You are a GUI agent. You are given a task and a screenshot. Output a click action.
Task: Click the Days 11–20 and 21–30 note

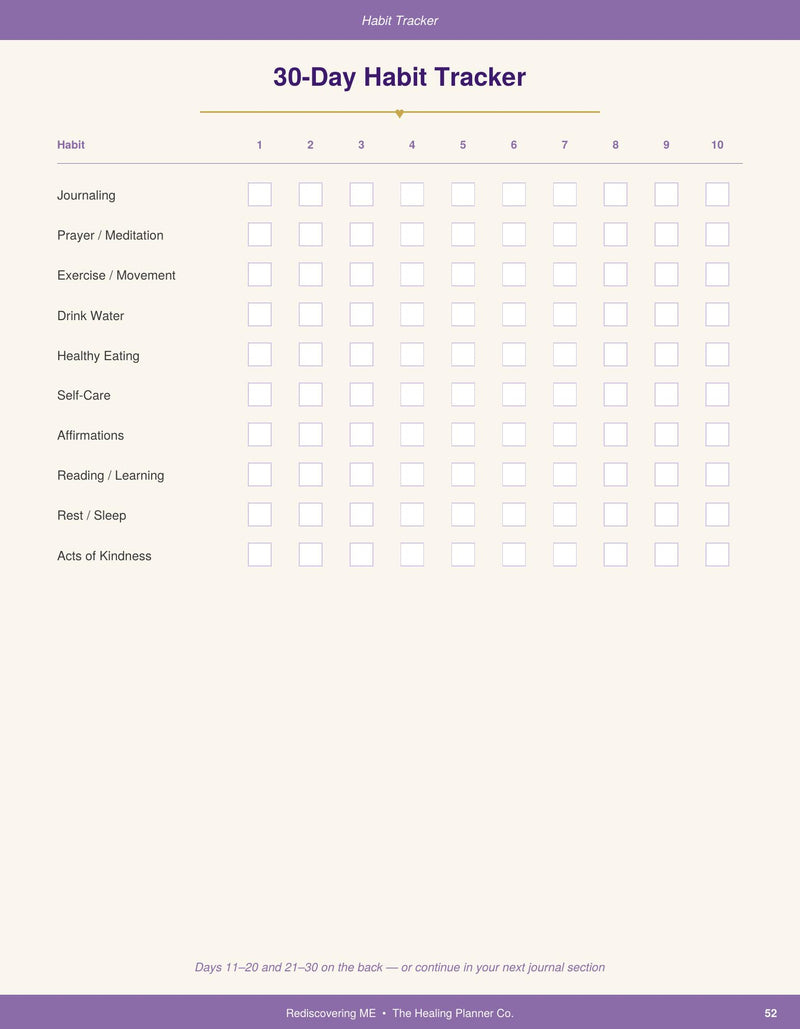(x=400, y=967)
